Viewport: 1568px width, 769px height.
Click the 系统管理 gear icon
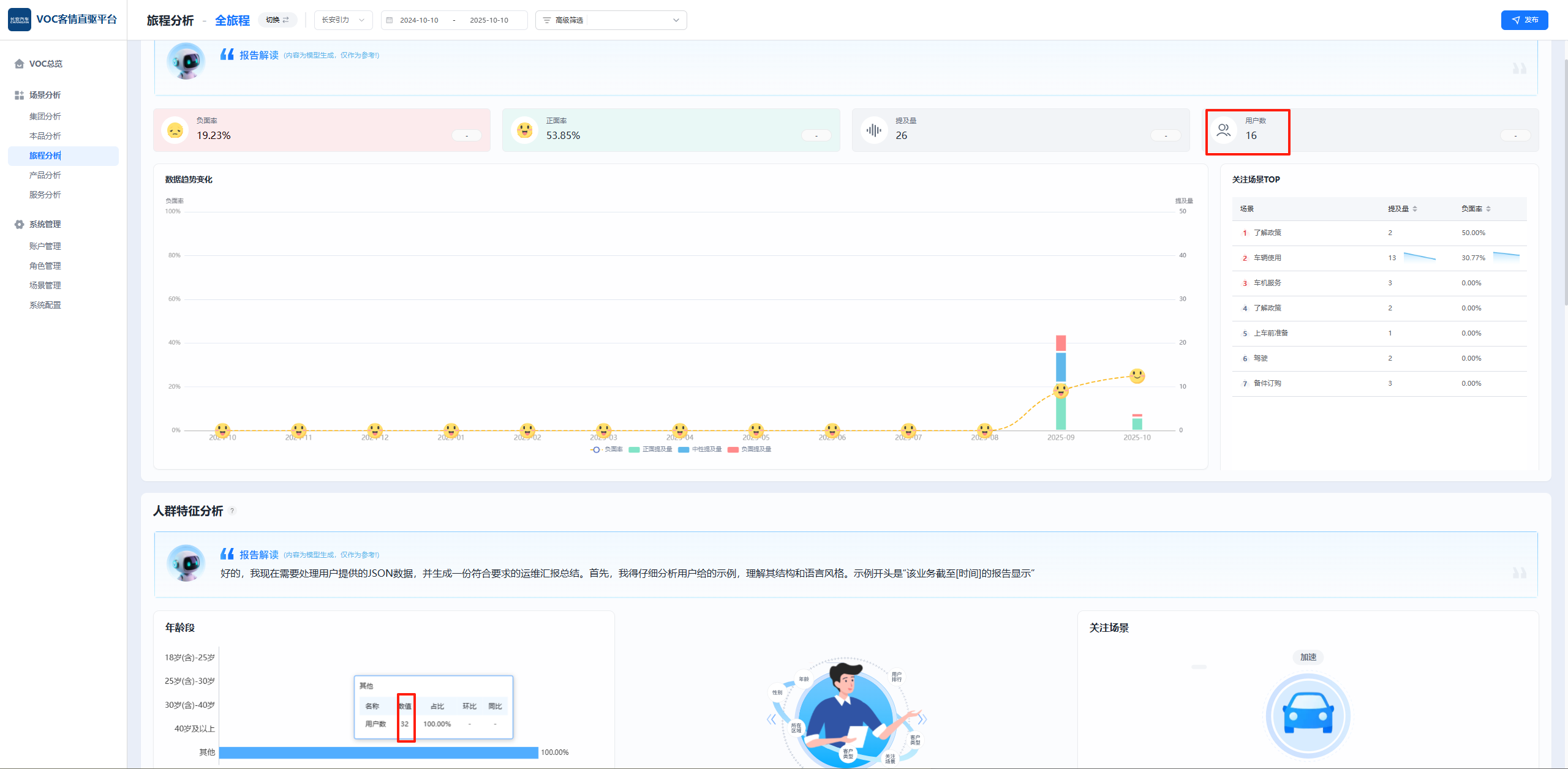19,224
